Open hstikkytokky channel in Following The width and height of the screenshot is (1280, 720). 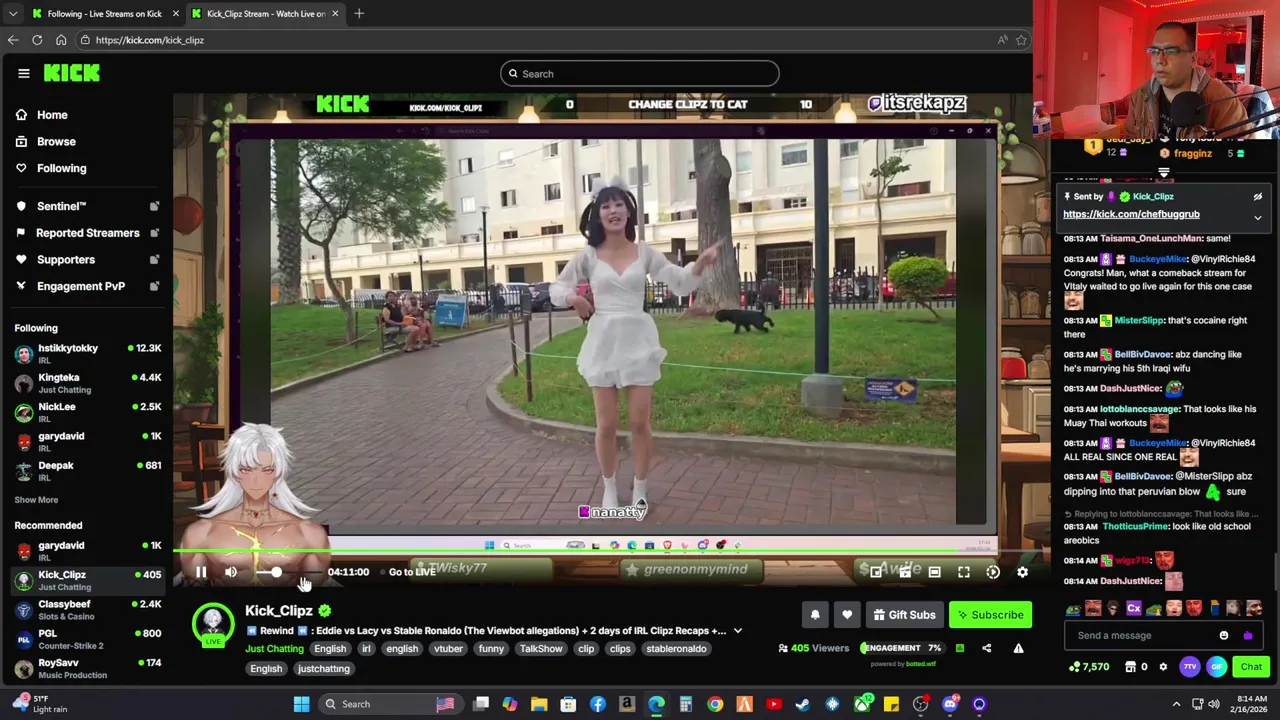[87, 353]
